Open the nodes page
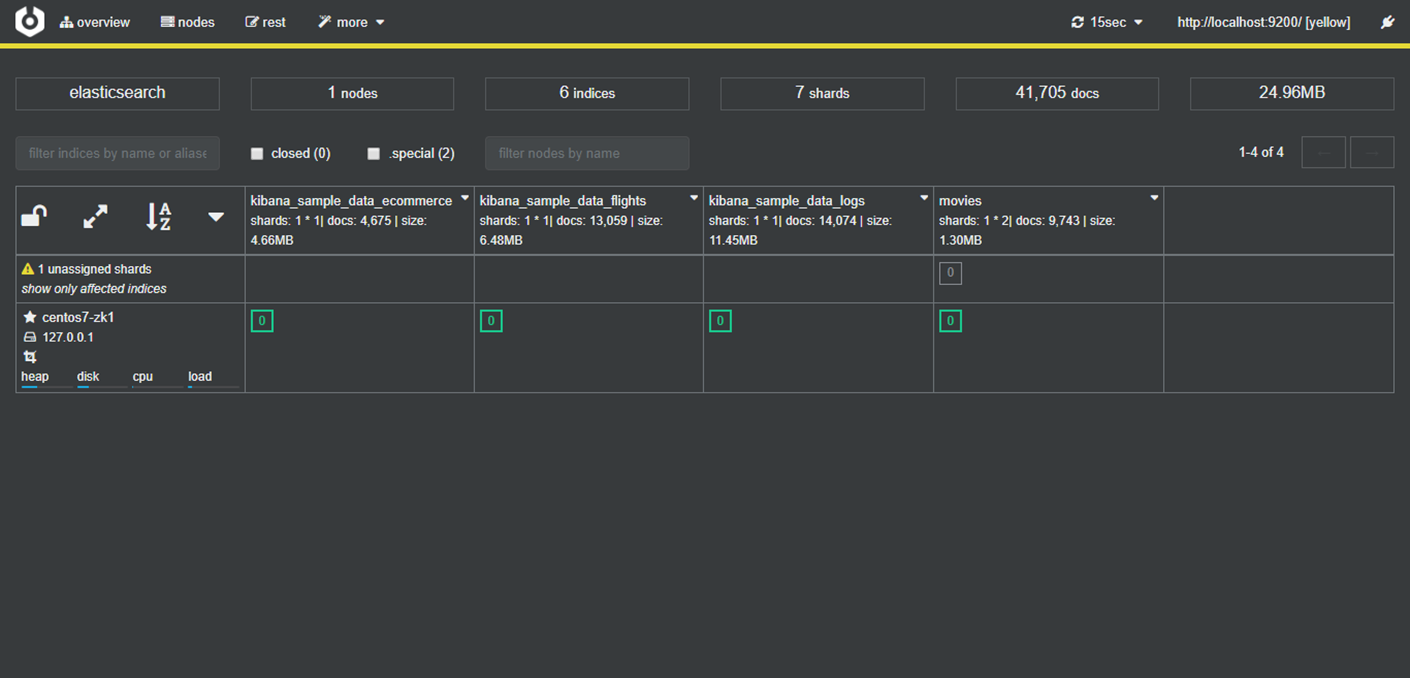Image resolution: width=1410 pixels, height=678 pixels. [x=188, y=22]
